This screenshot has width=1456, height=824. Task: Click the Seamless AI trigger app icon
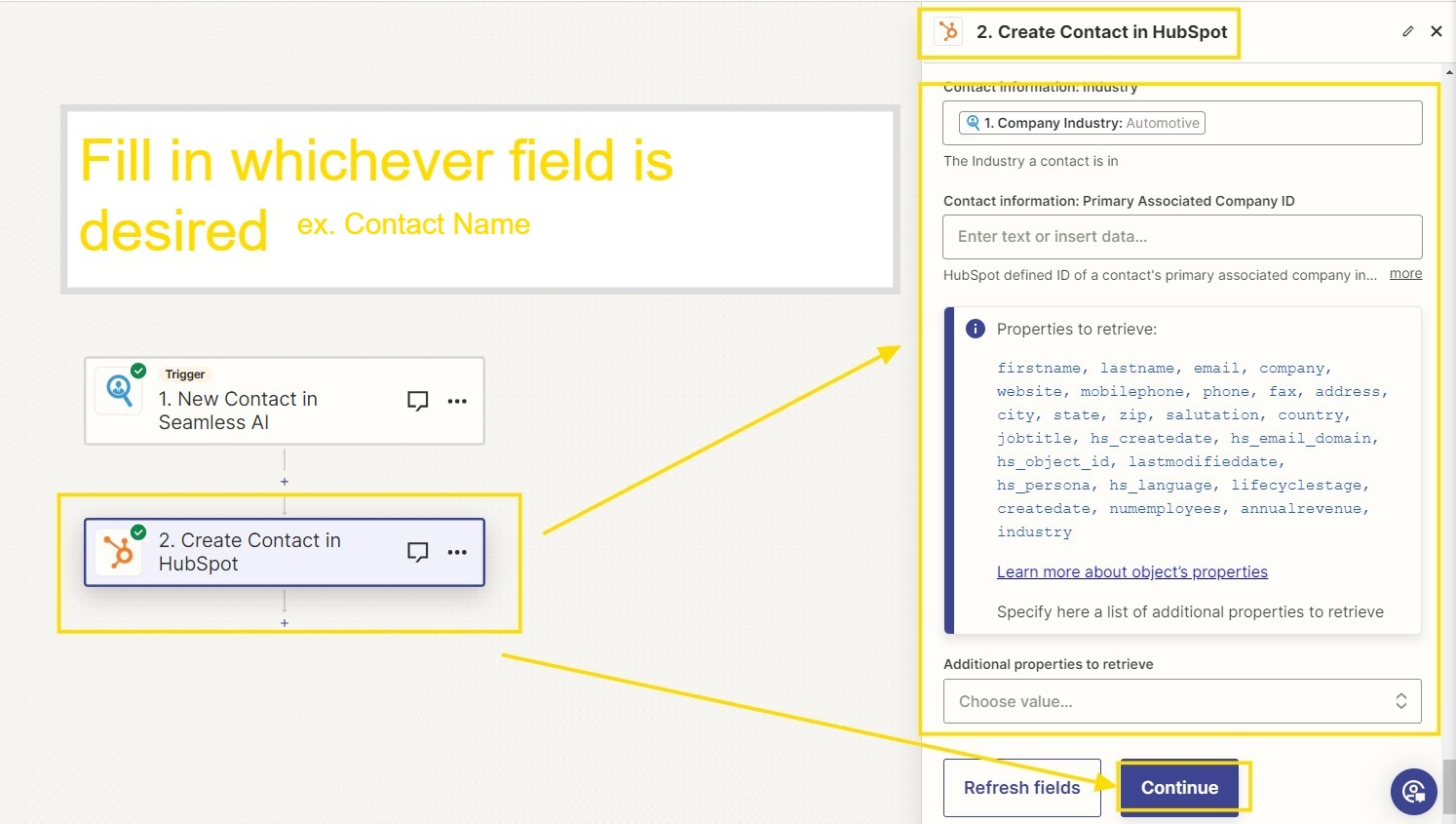[119, 391]
